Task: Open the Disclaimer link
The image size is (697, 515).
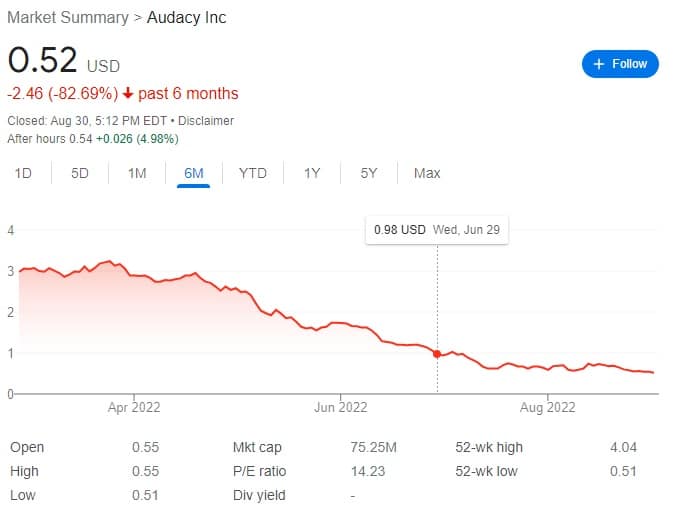Action: pos(207,121)
